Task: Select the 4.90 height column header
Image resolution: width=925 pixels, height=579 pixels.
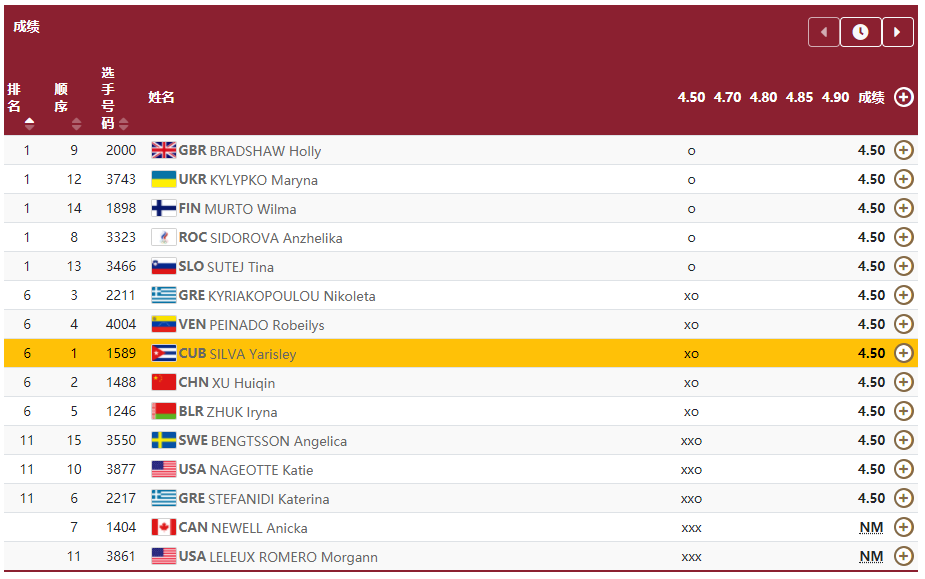Action: point(835,97)
